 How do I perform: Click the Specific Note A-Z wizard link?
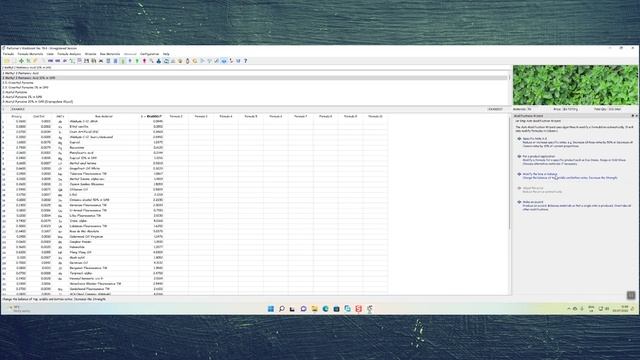pos(535,139)
